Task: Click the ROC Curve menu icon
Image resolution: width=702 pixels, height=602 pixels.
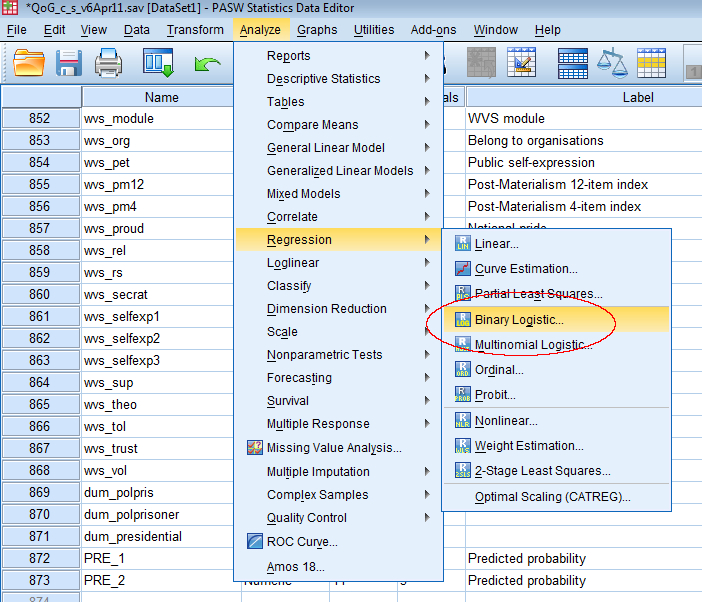Action: [254, 542]
